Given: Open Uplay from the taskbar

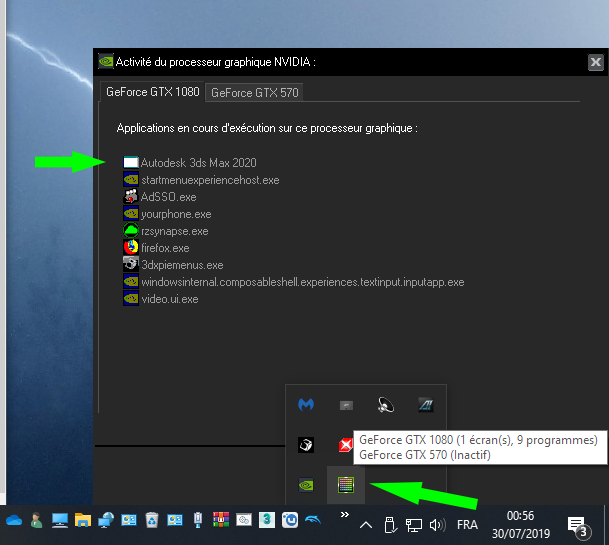Looking at the screenshot, I should (290, 520).
